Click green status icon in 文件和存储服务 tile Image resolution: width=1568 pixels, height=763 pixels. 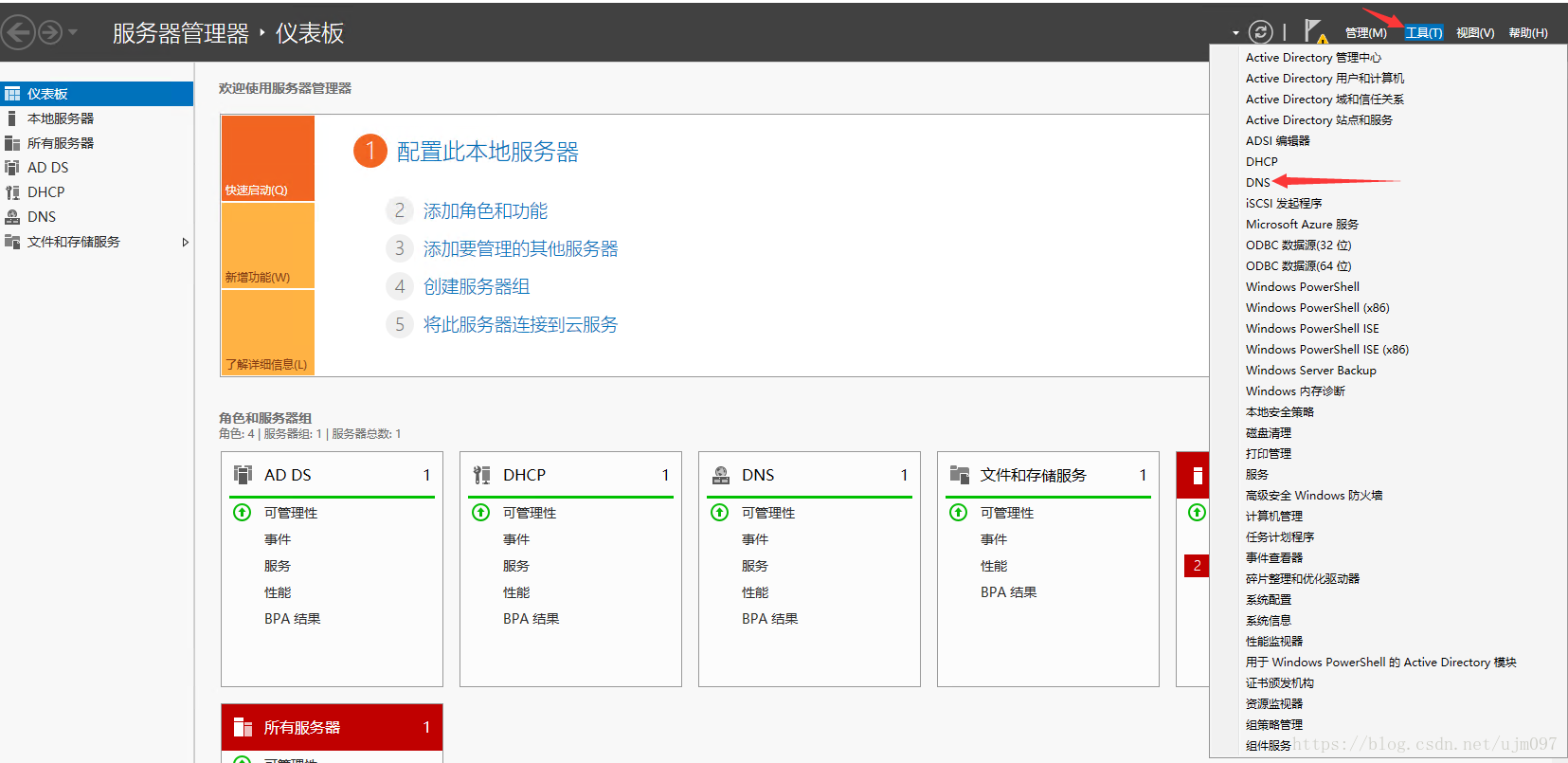[959, 513]
